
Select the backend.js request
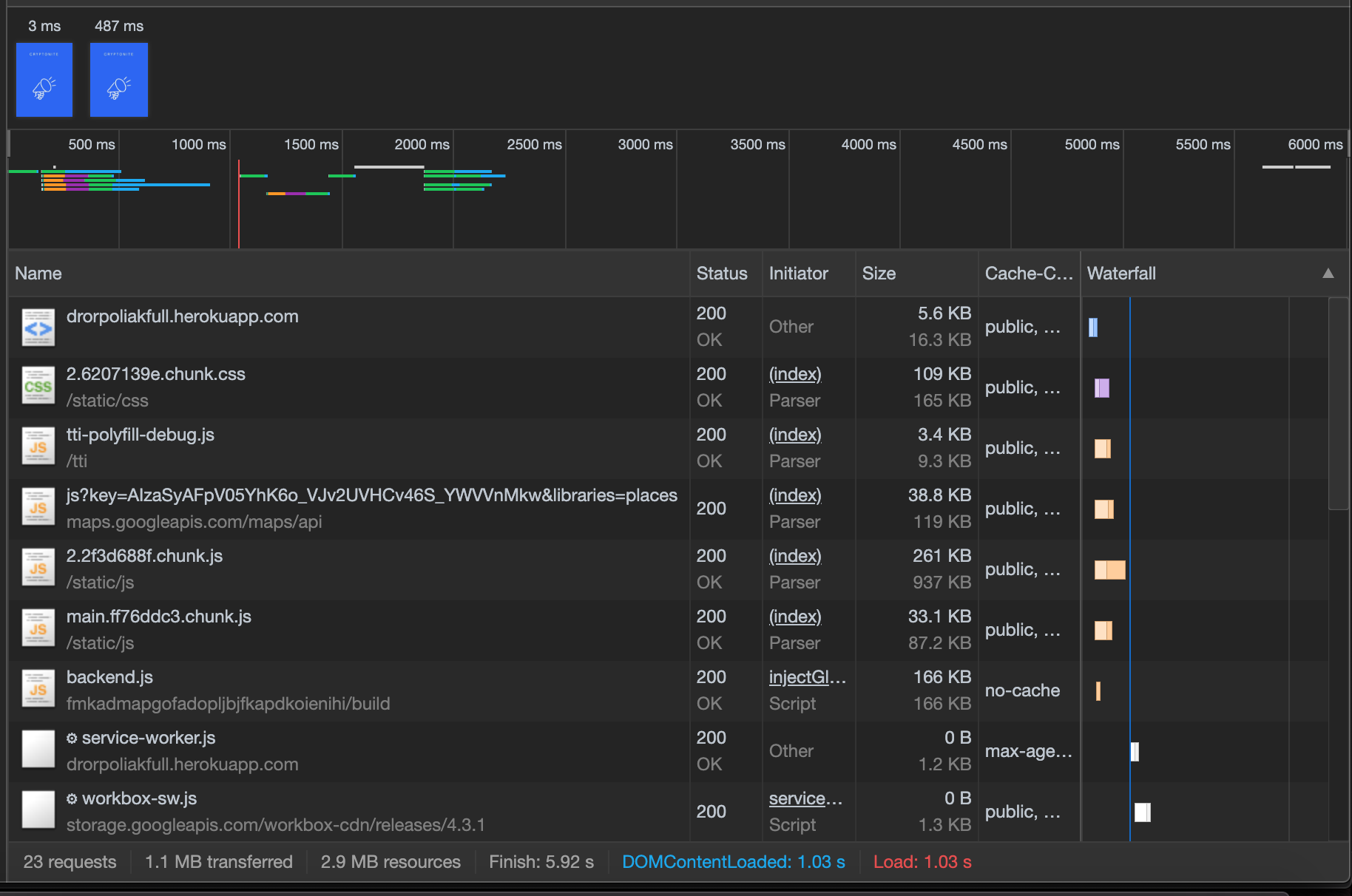pyautogui.click(x=669, y=691)
